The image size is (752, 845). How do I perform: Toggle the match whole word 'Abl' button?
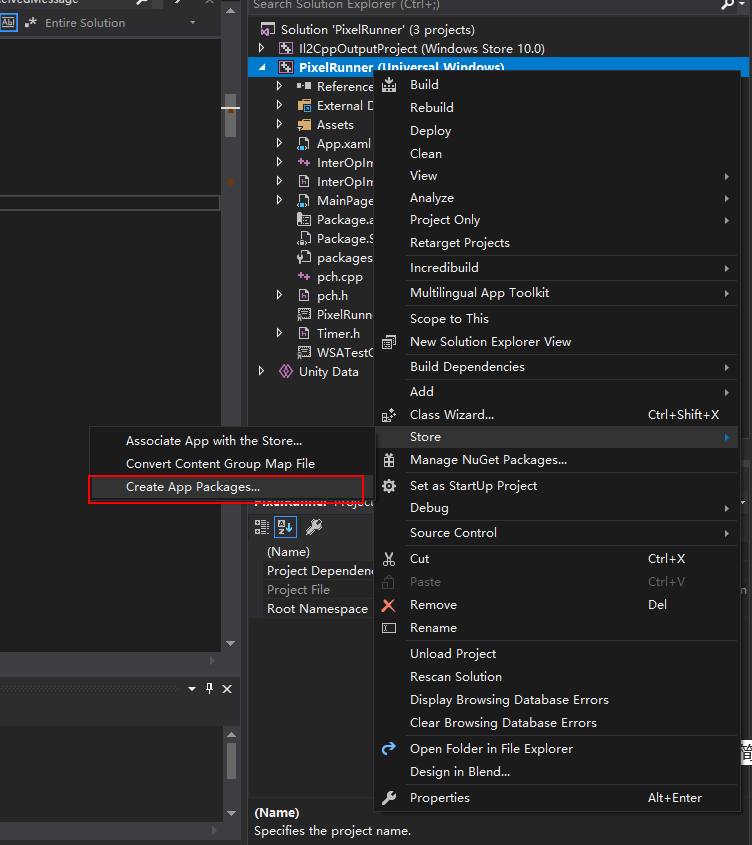point(8,22)
